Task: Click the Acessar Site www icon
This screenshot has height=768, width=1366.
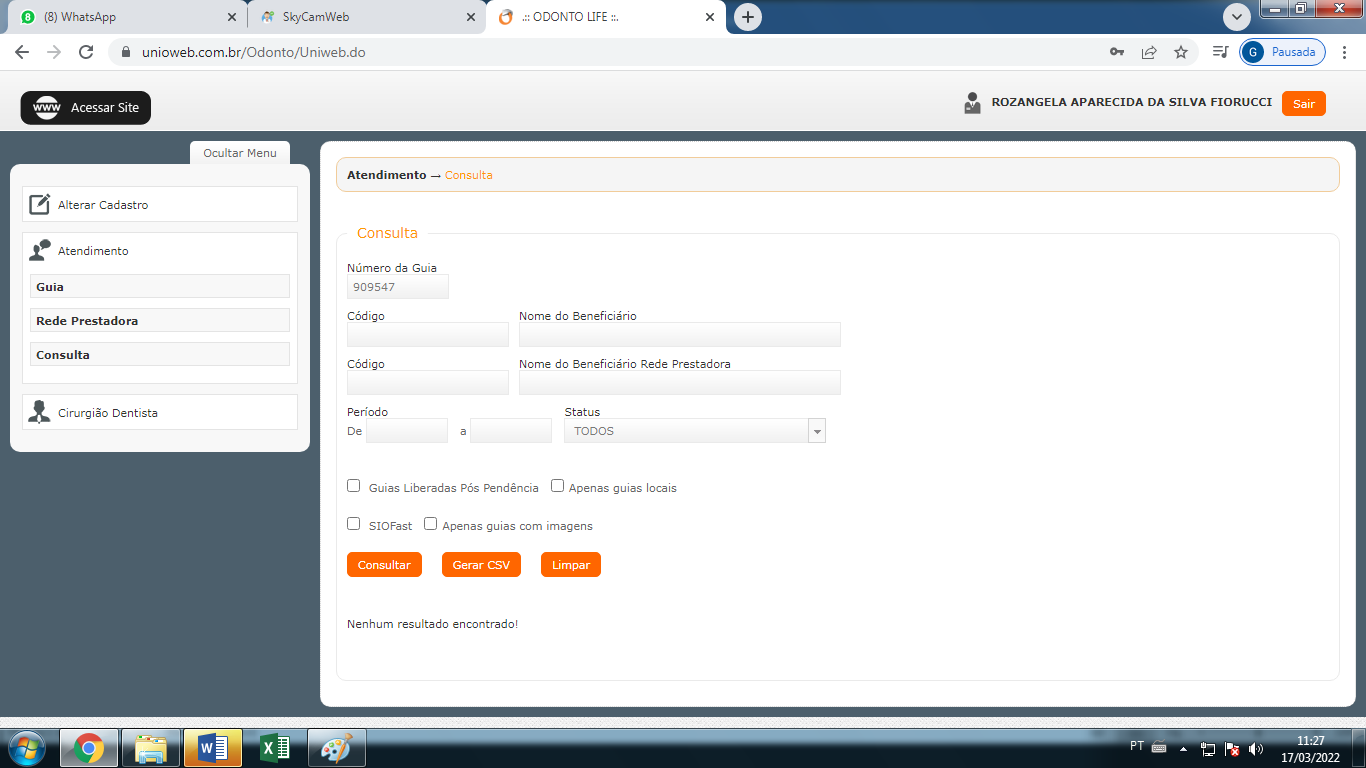Action: click(47, 108)
